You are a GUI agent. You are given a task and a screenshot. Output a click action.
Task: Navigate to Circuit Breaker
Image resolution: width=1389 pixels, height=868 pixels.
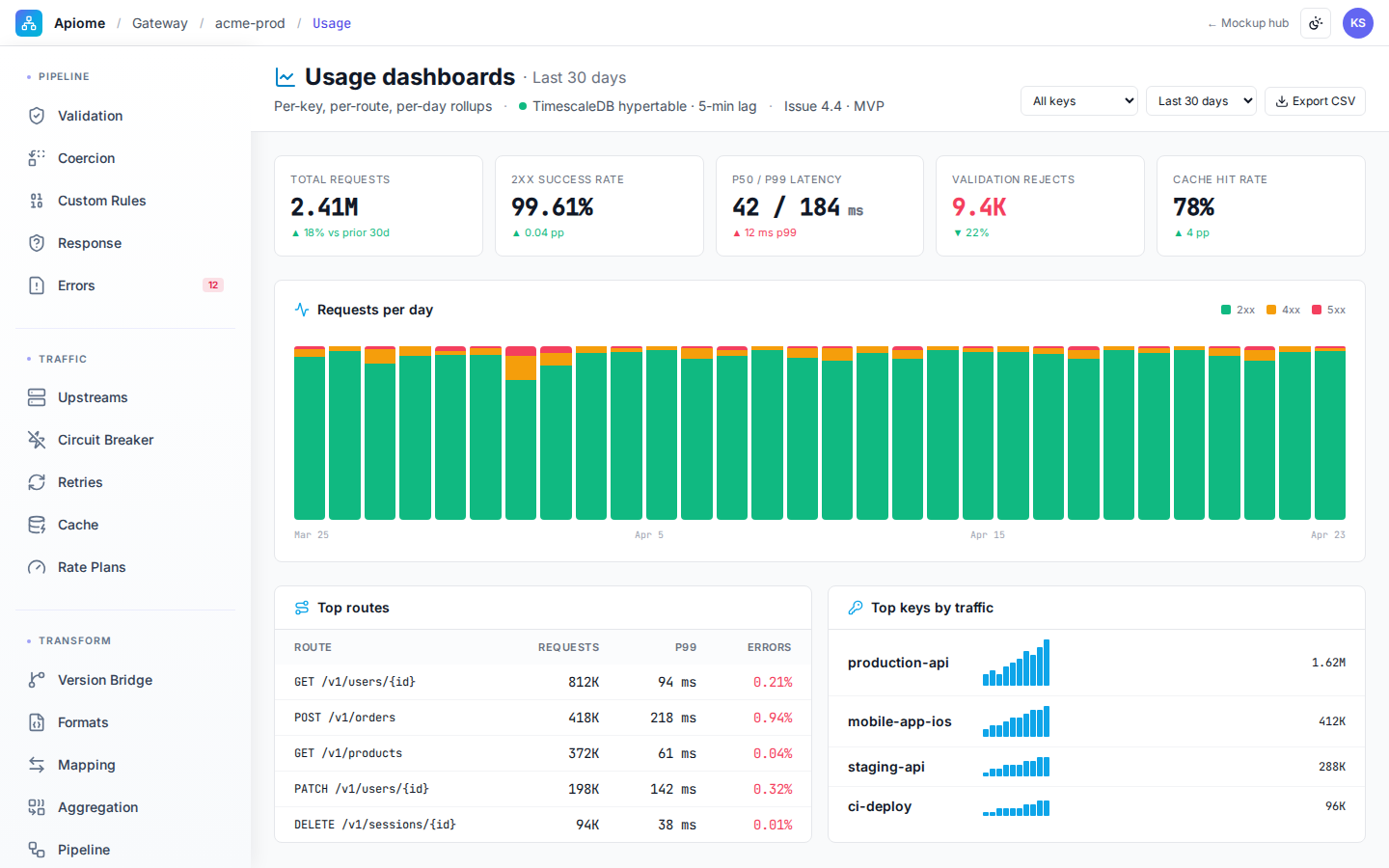pos(125,440)
